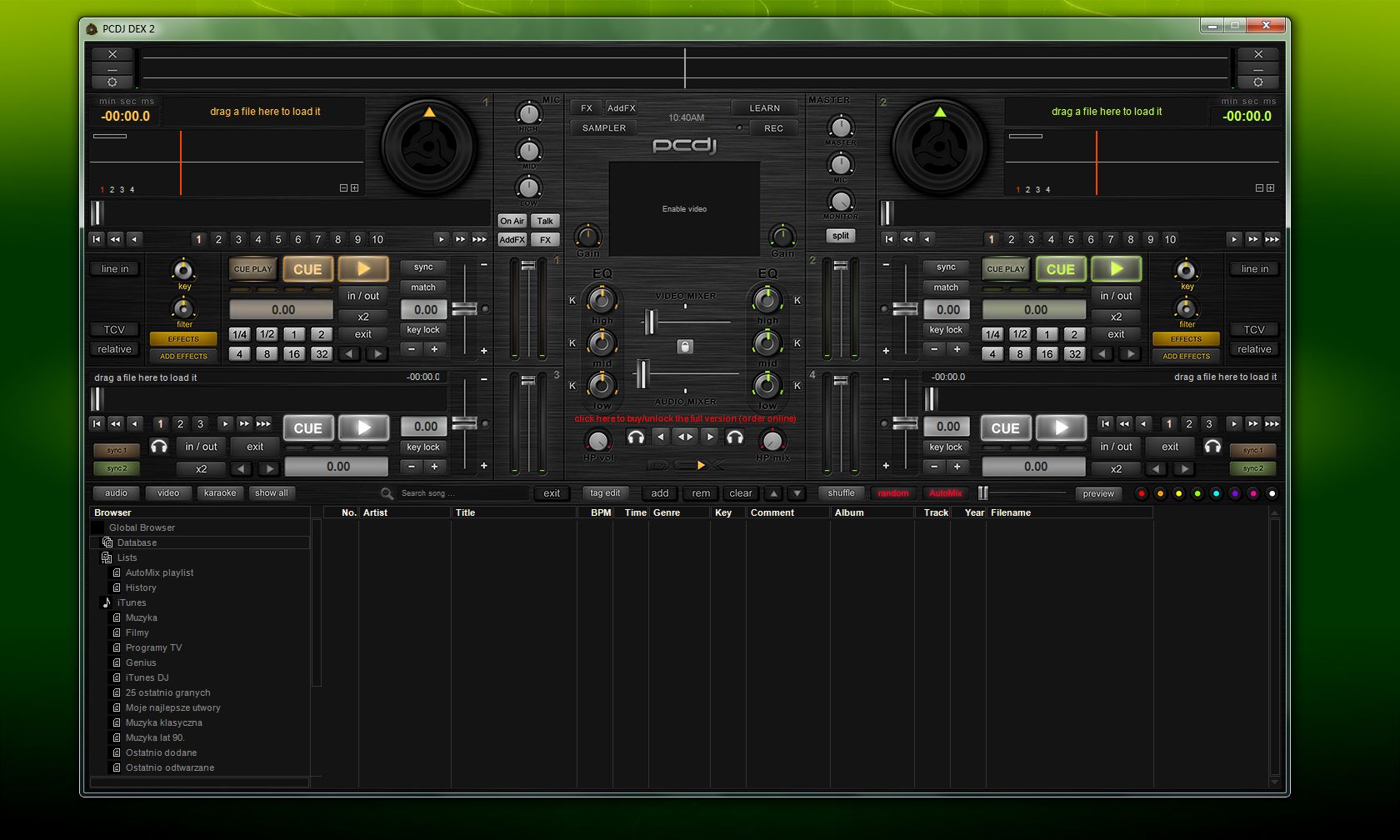Toggle mic On Air button
This screenshot has height=840, width=1400.
click(x=512, y=221)
